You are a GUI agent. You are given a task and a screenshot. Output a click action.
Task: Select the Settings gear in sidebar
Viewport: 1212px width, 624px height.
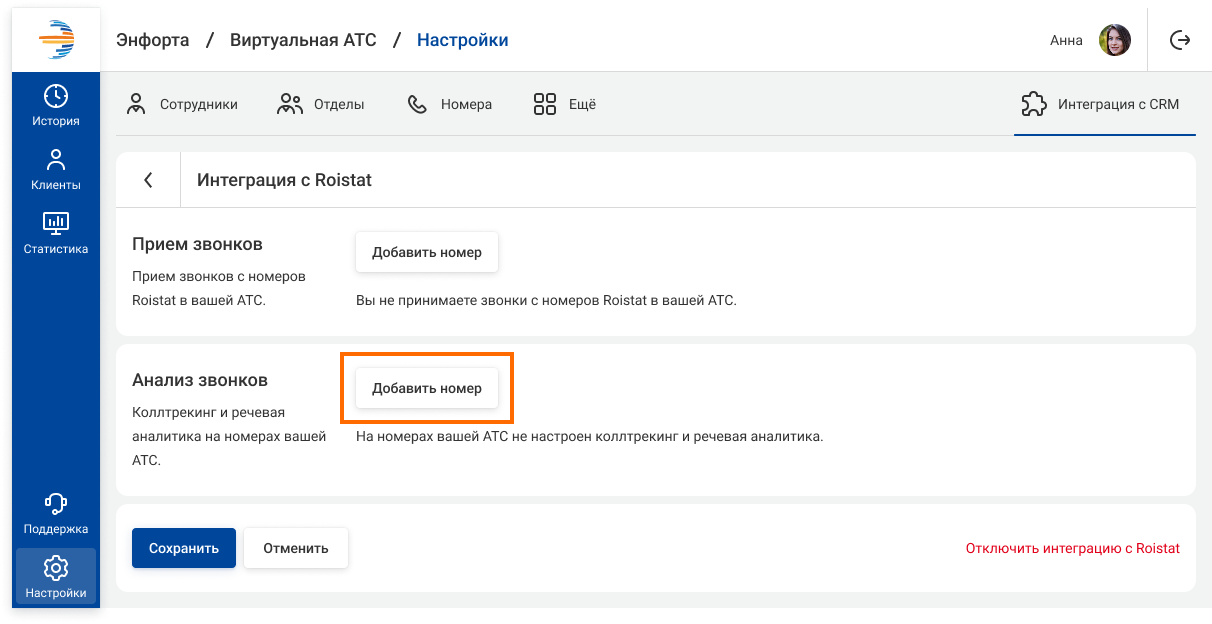pos(56,569)
